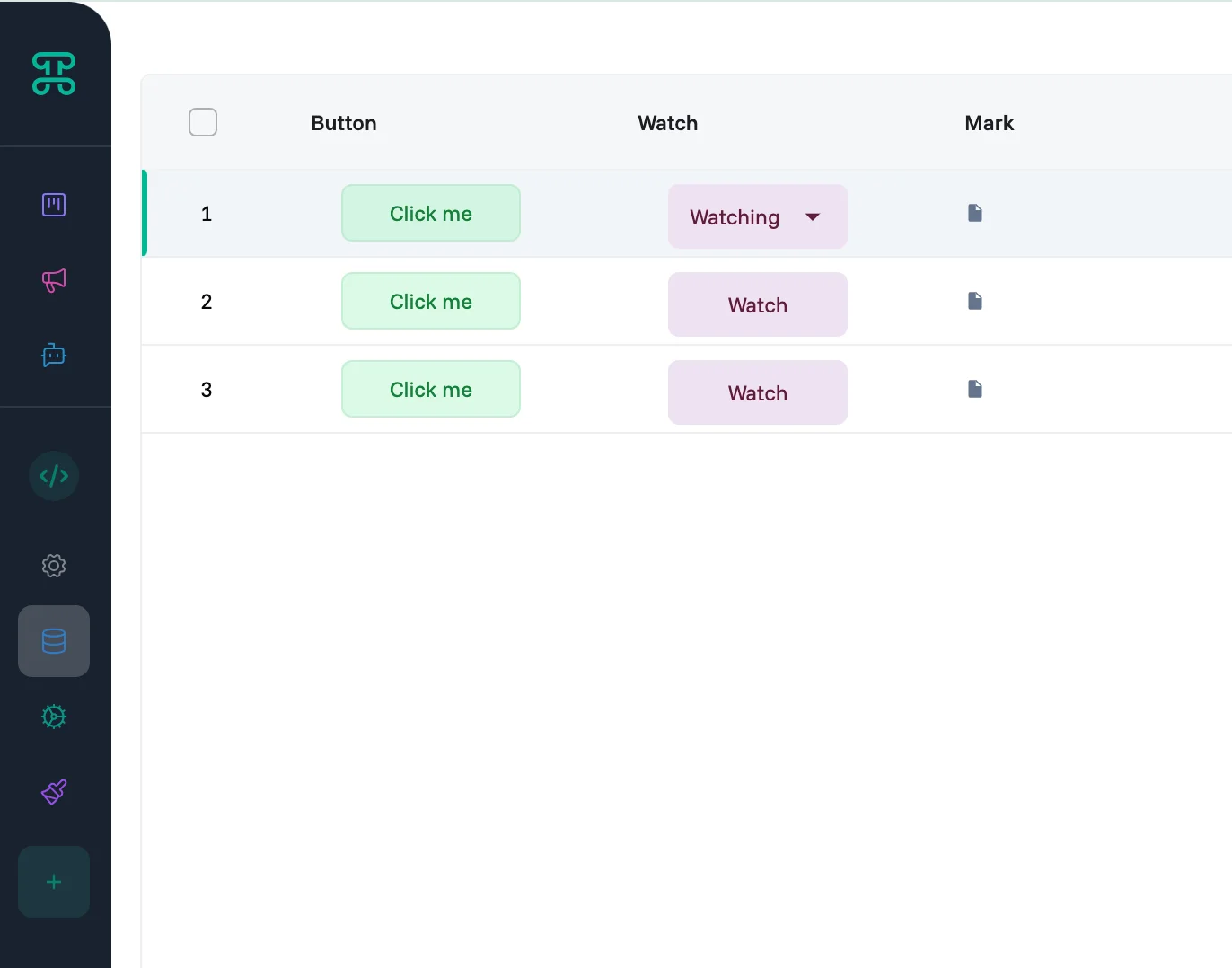
Task: Click the plus button at sidebar bottom
Action: tap(54, 882)
